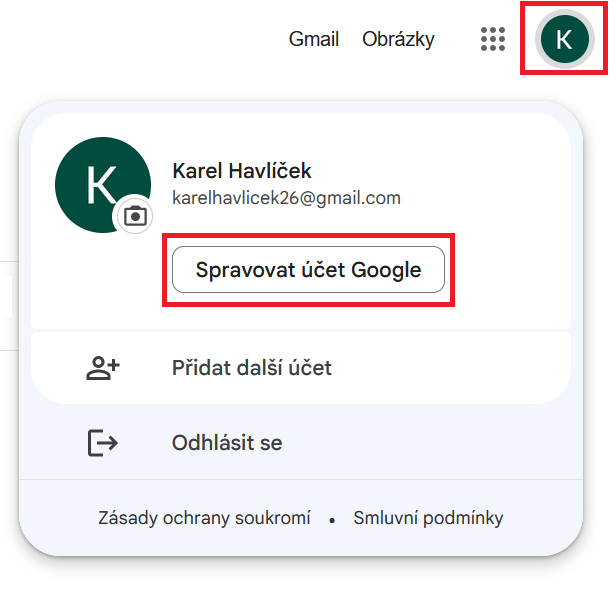Screen dimensions: 616x613
Task: Click the dot separator between footer links
Action: tap(332, 520)
